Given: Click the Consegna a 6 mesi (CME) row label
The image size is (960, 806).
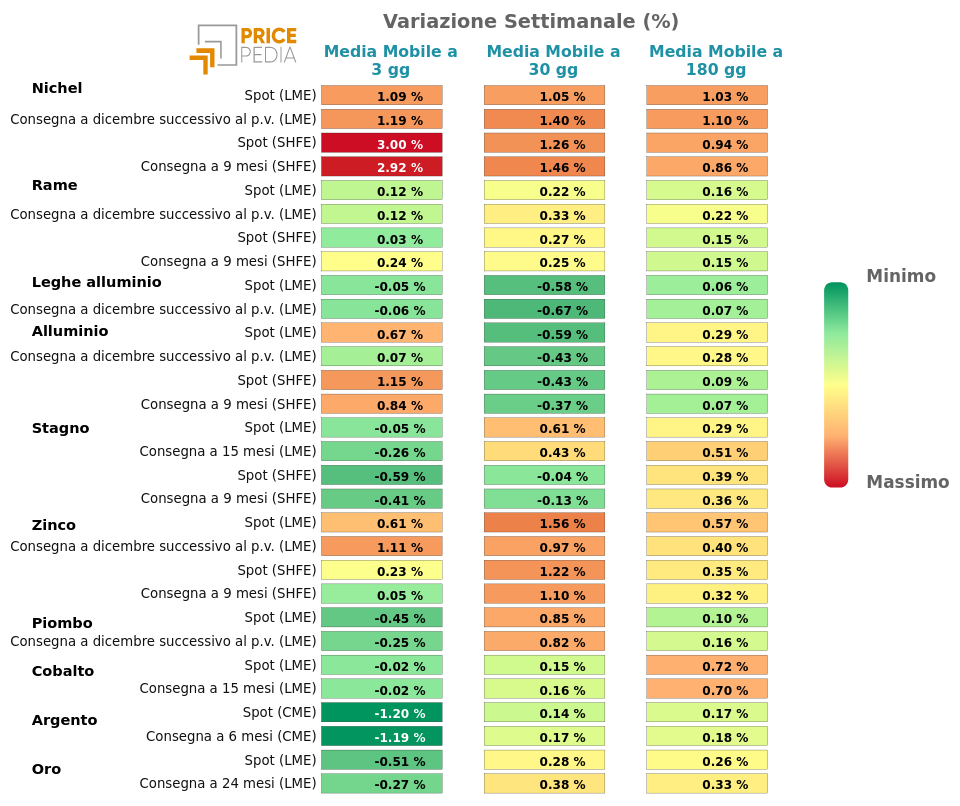Looking at the screenshot, I should pos(231,736).
